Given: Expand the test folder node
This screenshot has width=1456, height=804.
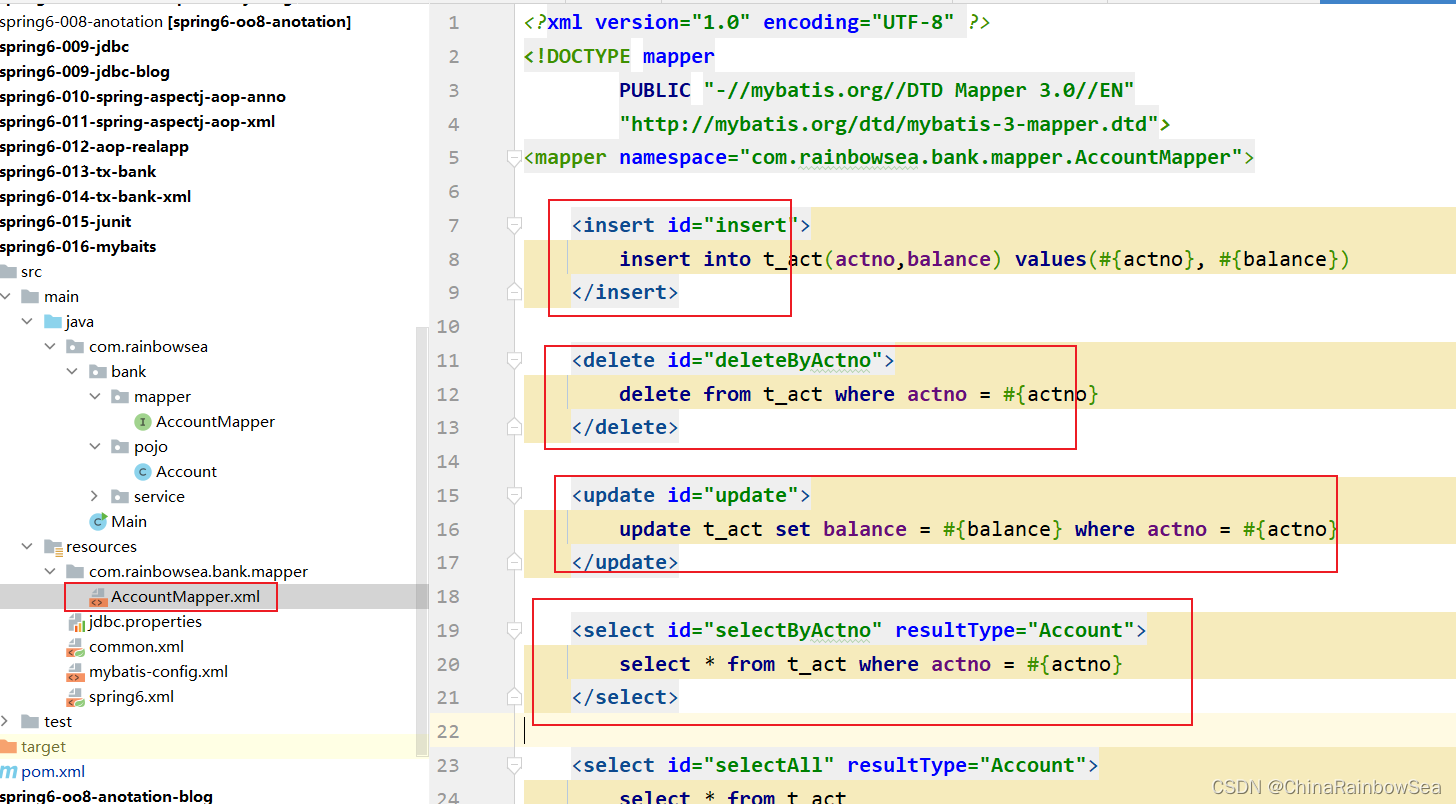Looking at the screenshot, I should [5, 722].
